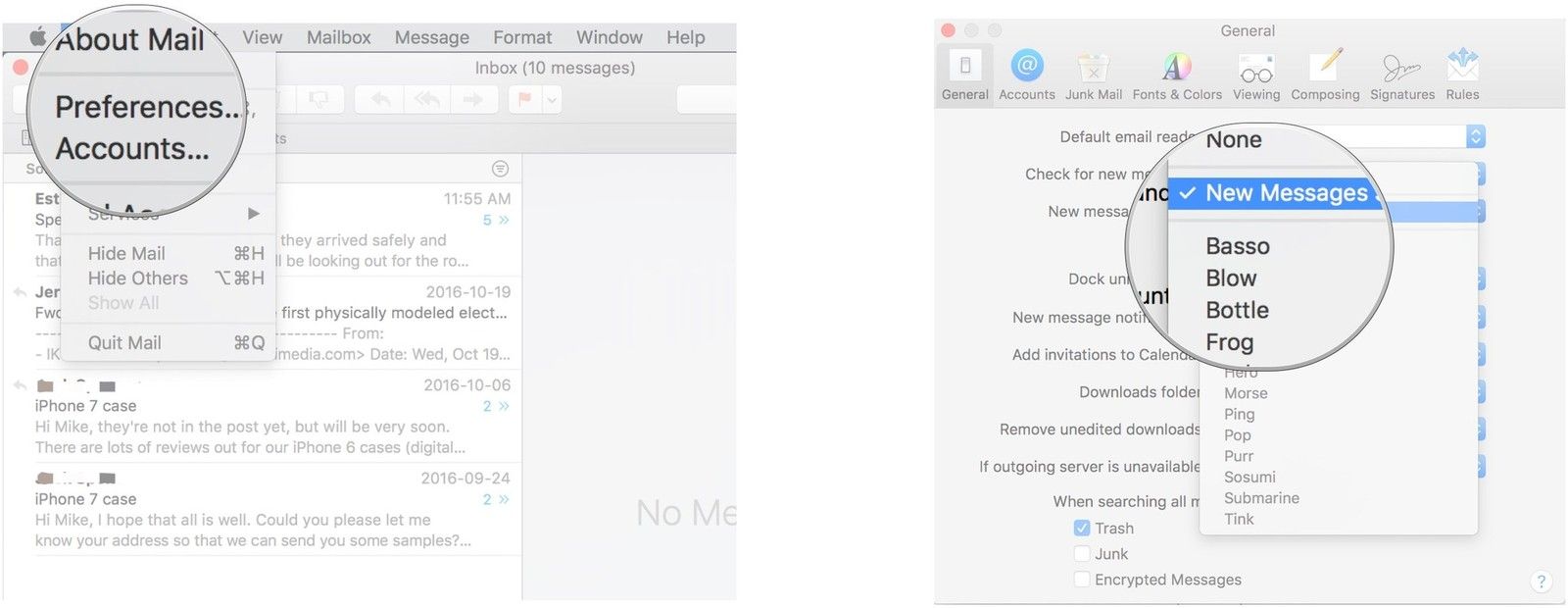
Task: Click the flag message toolbar icon
Action: (524, 99)
